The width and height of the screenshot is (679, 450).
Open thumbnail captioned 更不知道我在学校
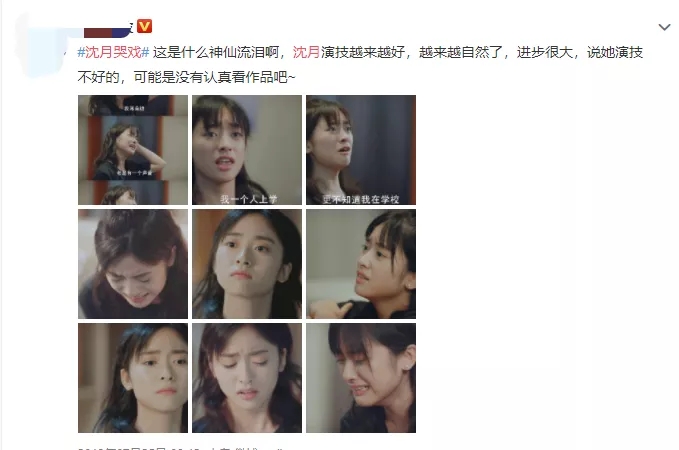pyautogui.click(x=361, y=150)
